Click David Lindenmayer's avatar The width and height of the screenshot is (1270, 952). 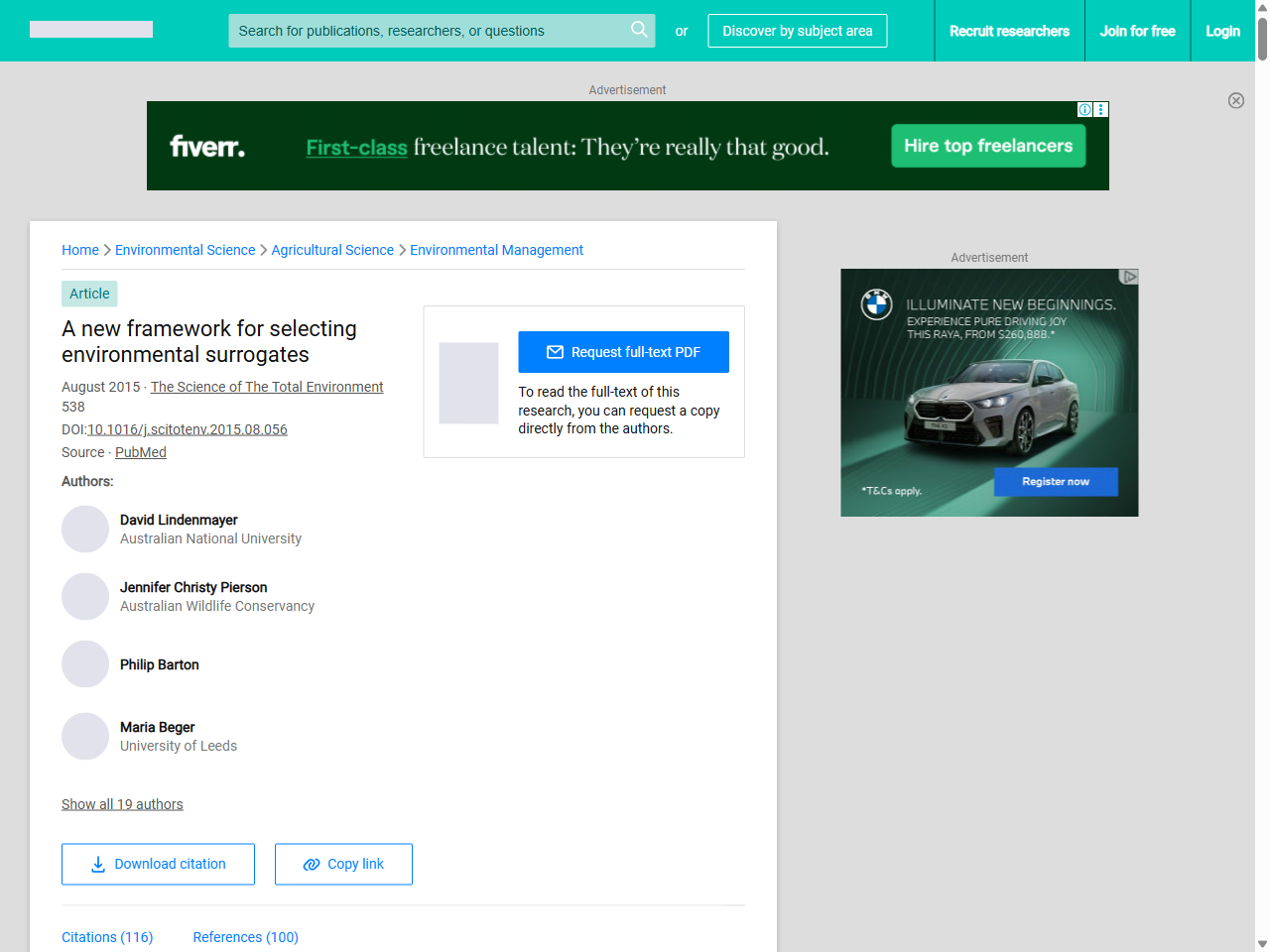pyautogui.click(x=85, y=530)
